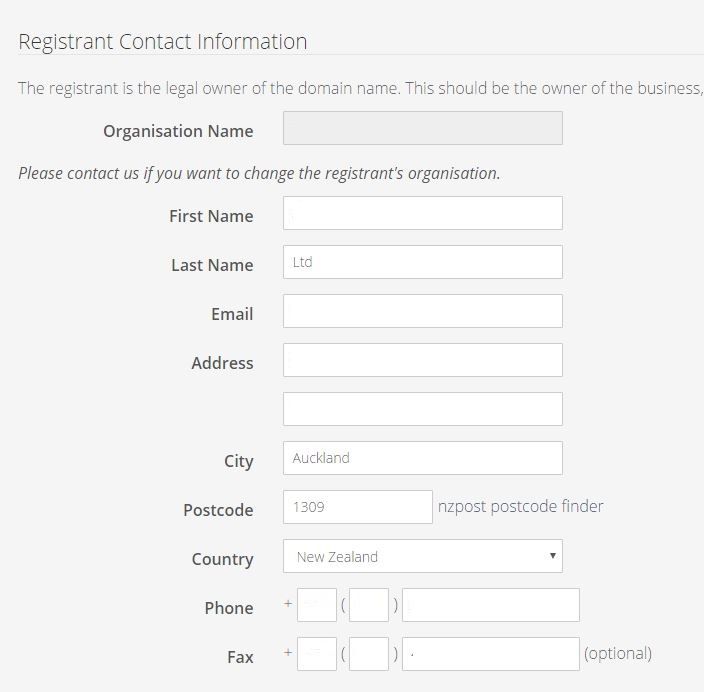Click the disabled Organisation Name field
Viewport: 704px width, 692px height.
click(422, 128)
